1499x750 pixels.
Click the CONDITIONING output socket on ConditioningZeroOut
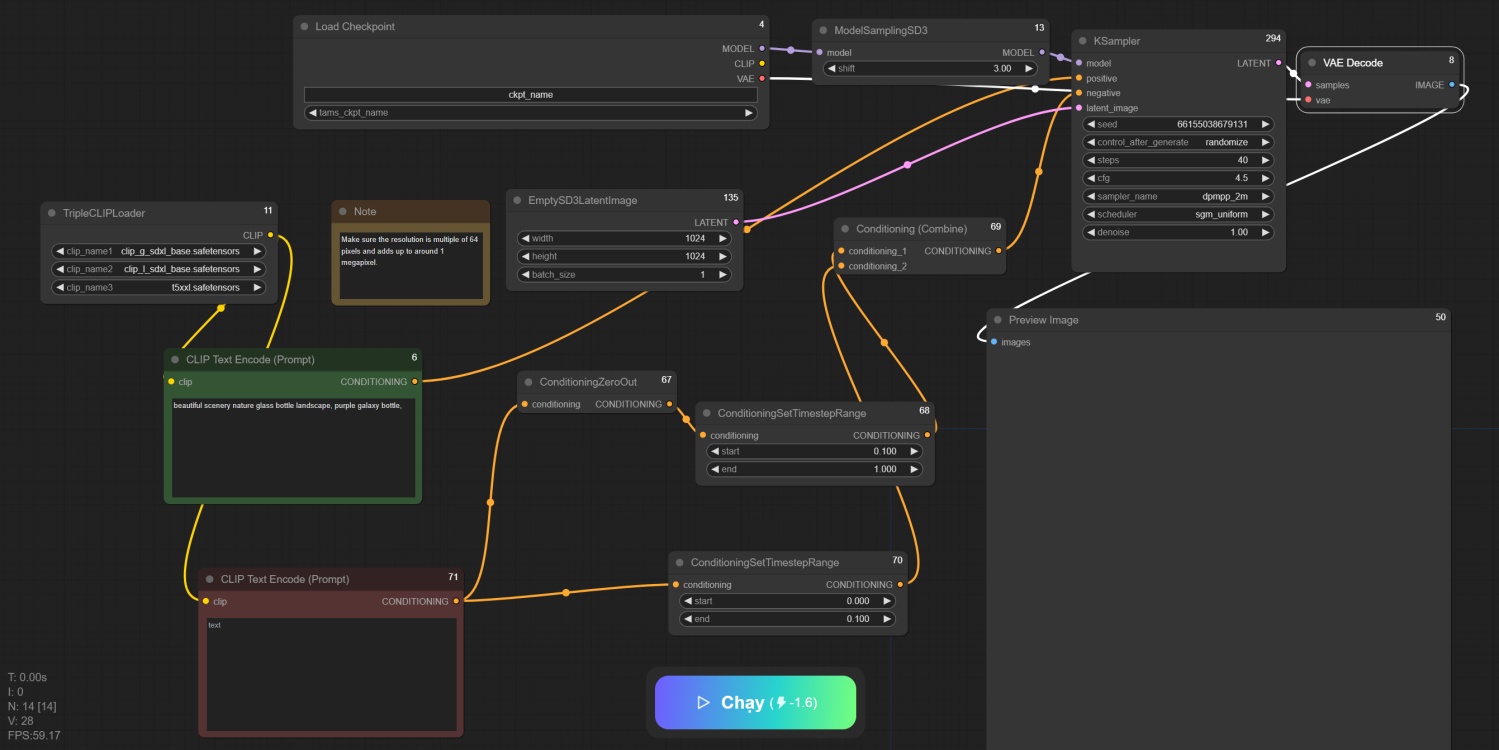click(x=670, y=404)
